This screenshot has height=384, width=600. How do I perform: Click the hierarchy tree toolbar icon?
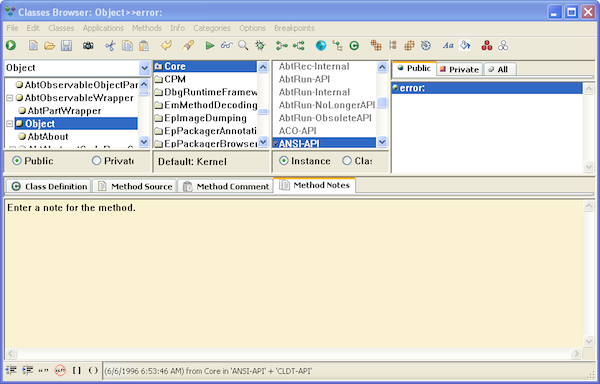coord(337,46)
